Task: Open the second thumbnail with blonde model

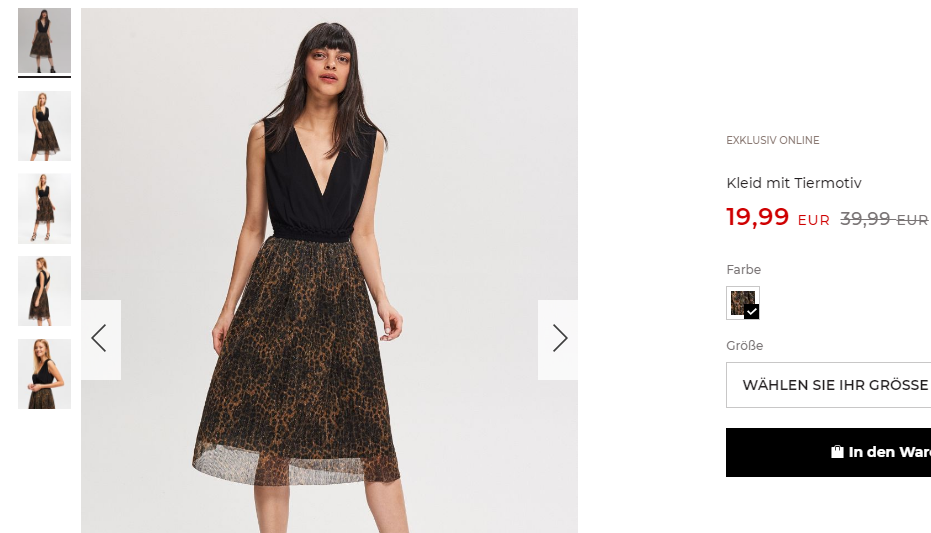Action: [45, 126]
